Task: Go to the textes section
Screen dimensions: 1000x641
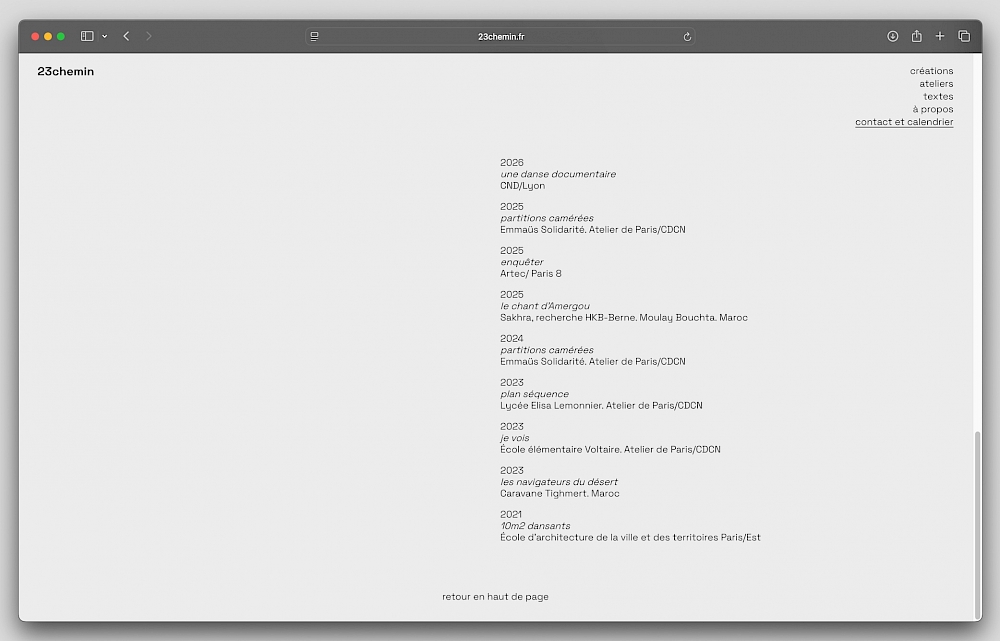Action: click(x=938, y=97)
